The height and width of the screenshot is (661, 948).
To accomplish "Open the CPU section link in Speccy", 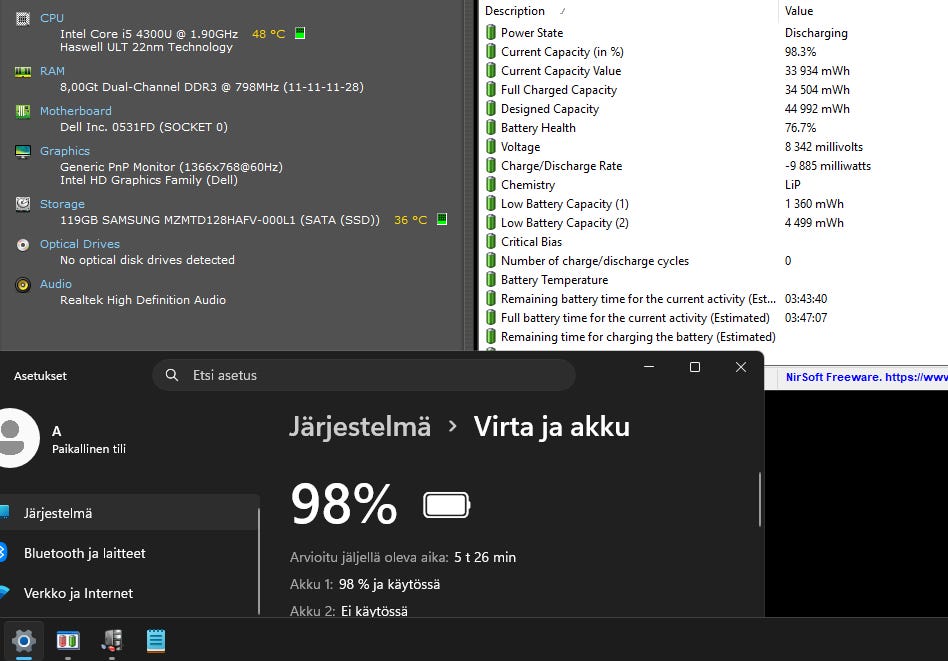I will pos(51,18).
